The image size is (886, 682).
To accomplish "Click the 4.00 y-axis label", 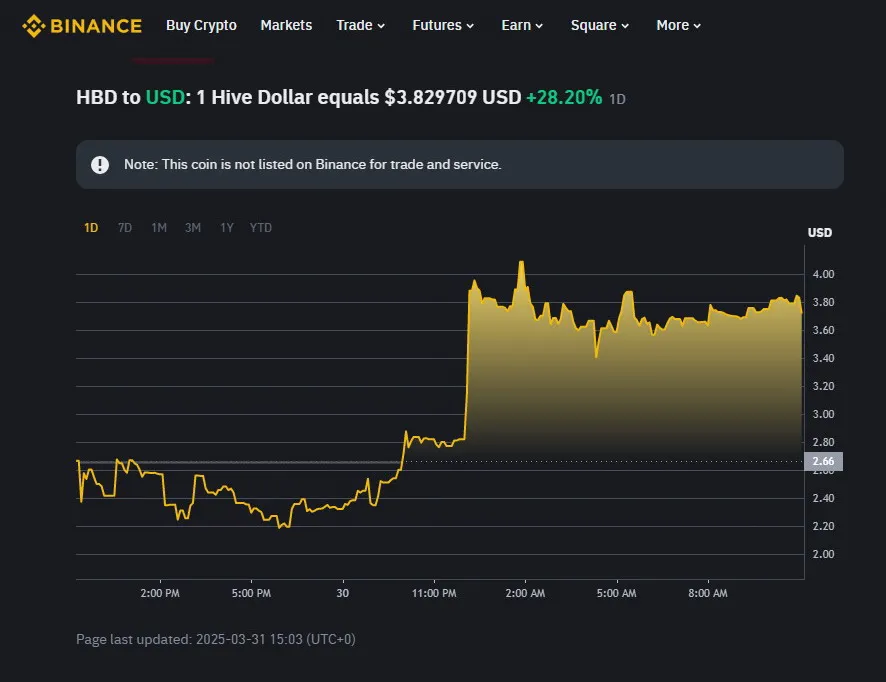I will click(823, 274).
